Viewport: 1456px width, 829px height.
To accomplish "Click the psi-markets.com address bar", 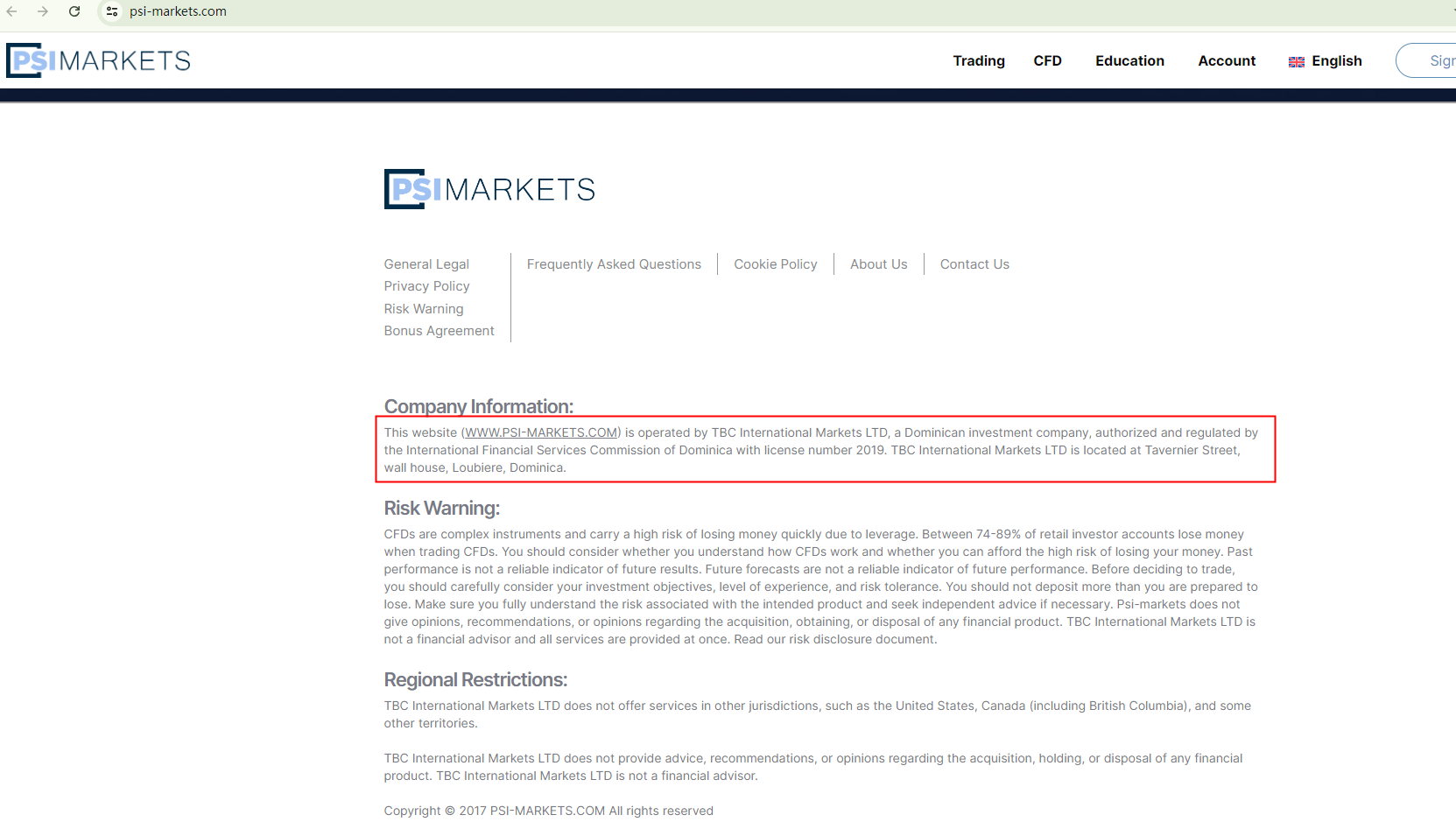I will tap(178, 11).
